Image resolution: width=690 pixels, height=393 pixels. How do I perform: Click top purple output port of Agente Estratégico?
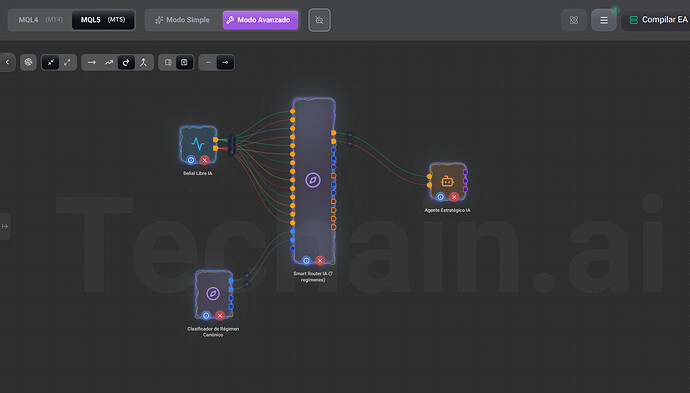[x=466, y=172]
